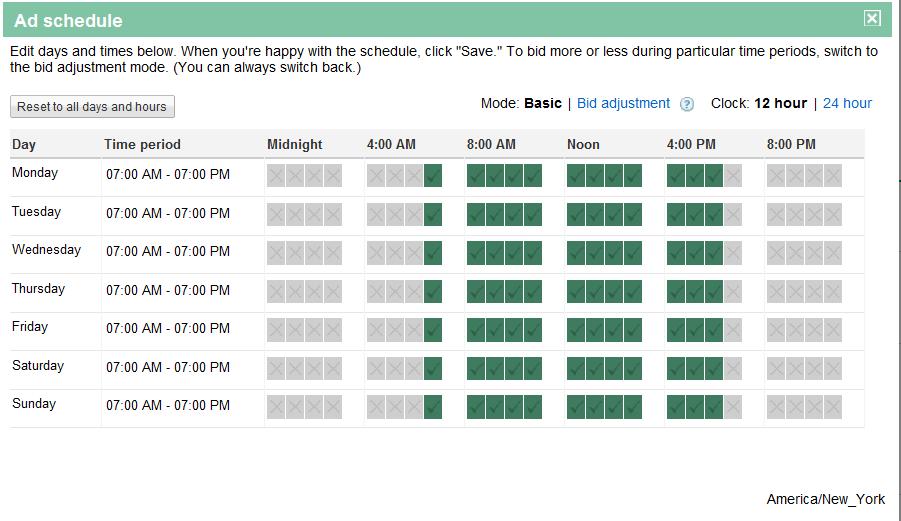Enable the Monday midnight hour box
901x521 pixels.
tap(276, 175)
